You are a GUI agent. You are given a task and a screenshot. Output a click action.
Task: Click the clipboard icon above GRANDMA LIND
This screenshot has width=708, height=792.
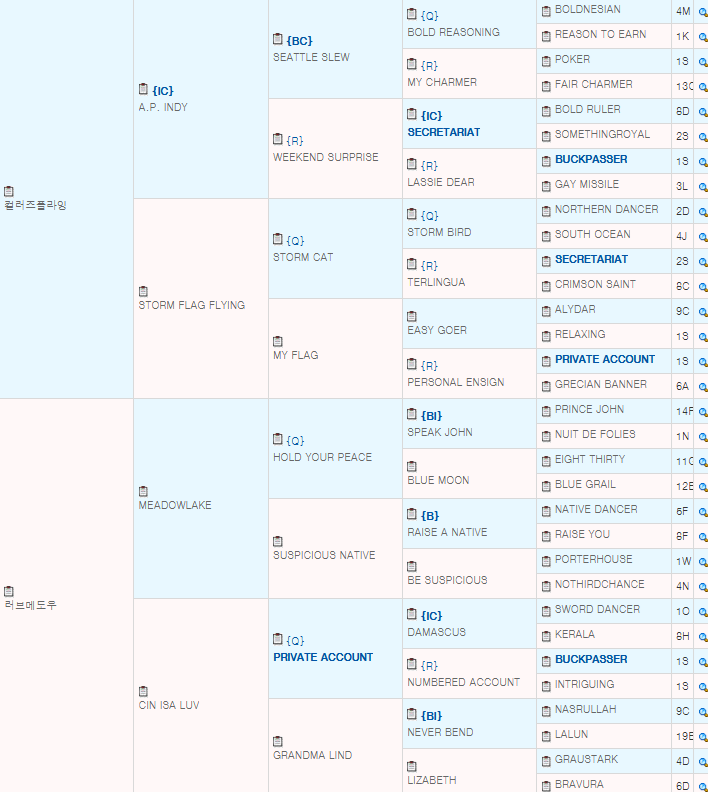pyautogui.click(x=277, y=741)
